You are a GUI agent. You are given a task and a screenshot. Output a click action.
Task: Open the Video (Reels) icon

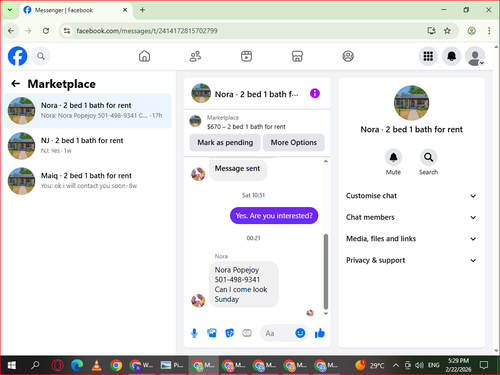[x=246, y=56]
